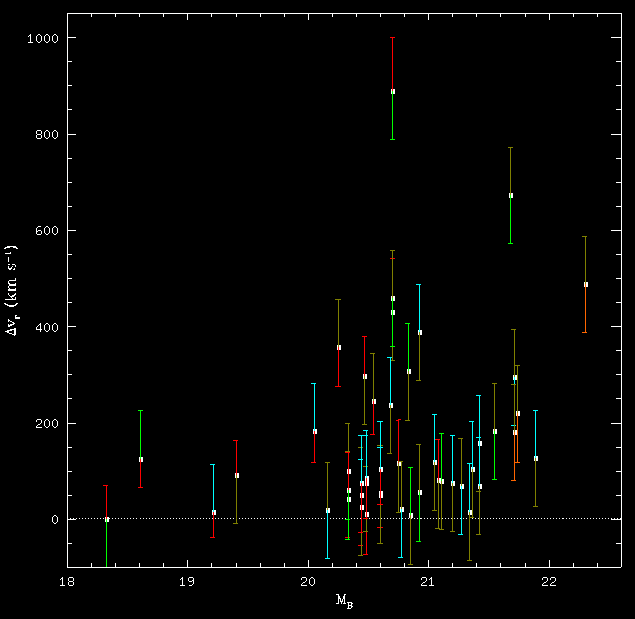Click the leftmost data point on the zero line
The height and width of the screenshot is (619, 635).
coord(107,519)
